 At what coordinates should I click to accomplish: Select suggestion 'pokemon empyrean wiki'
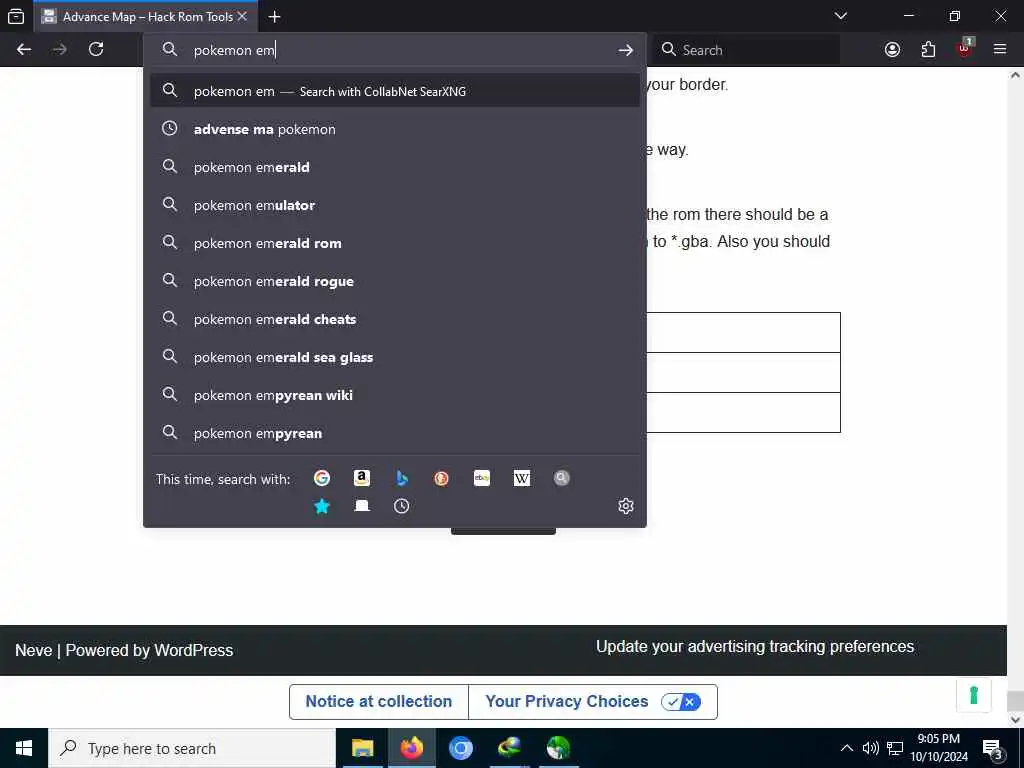(x=394, y=395)
